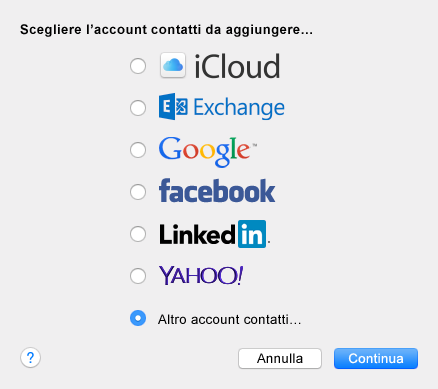438x389 pixels.
Task: Click the Google logo
Action: [208, 151]
